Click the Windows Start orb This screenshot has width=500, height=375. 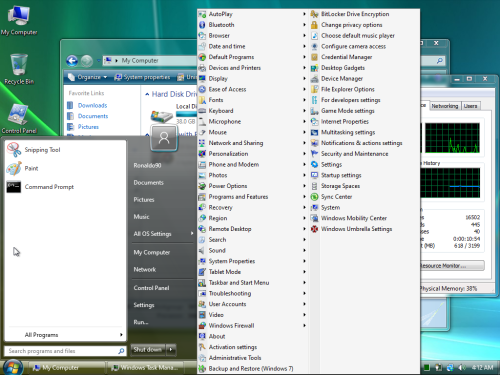point(12,367)
